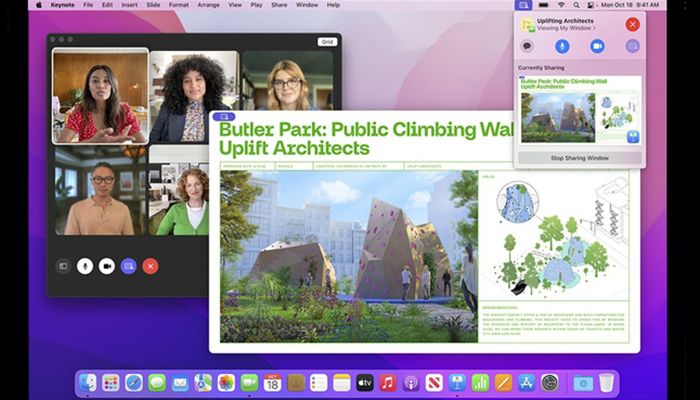Click the shared Keynote window preview thumbnail
This screenshot has height=400, width=700.
pos(579,110)
